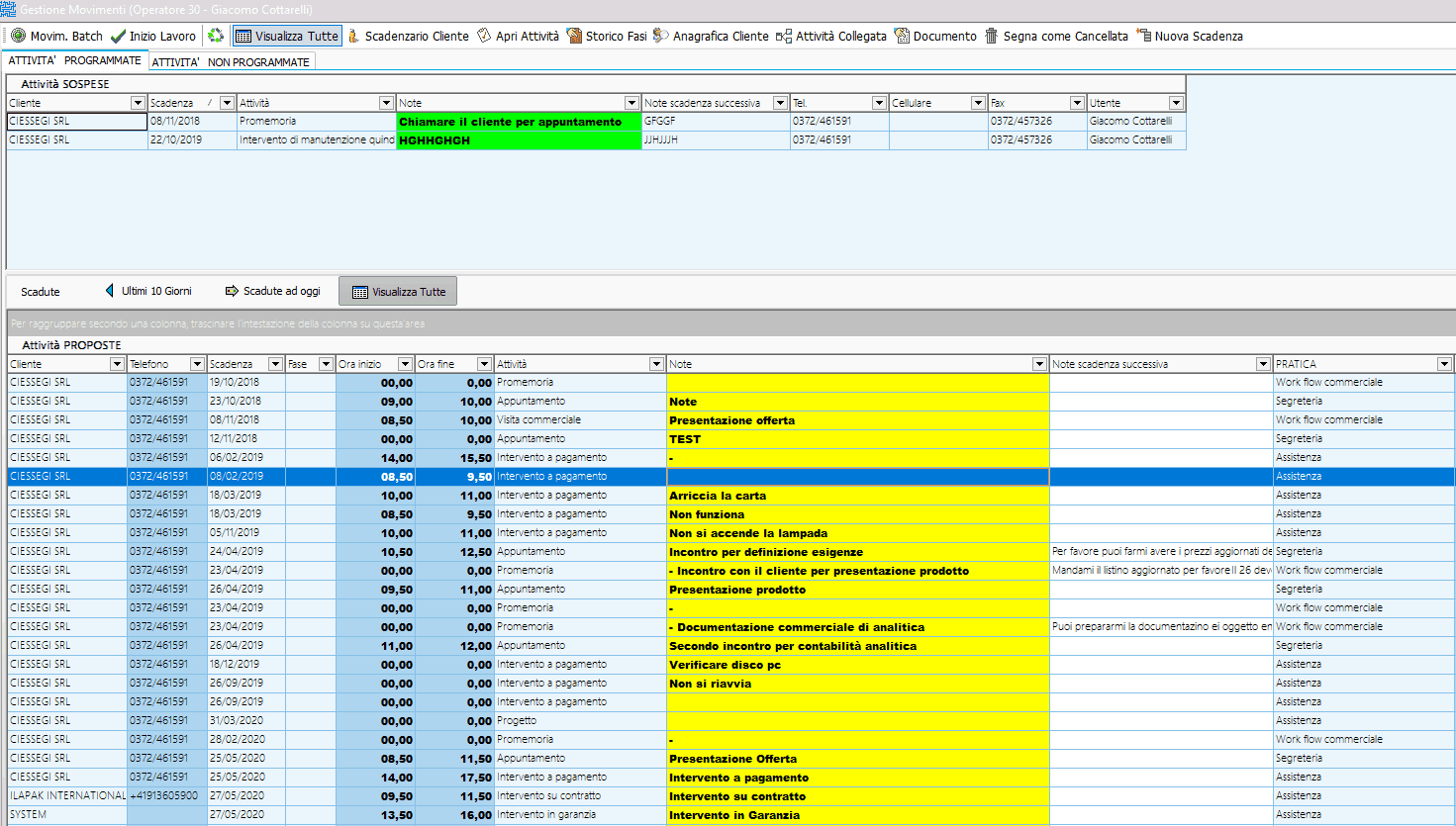Select the ILAPAK INTERNATIONAL client row
Viewport: 1456px width, 826px height.
click(730, 795)
